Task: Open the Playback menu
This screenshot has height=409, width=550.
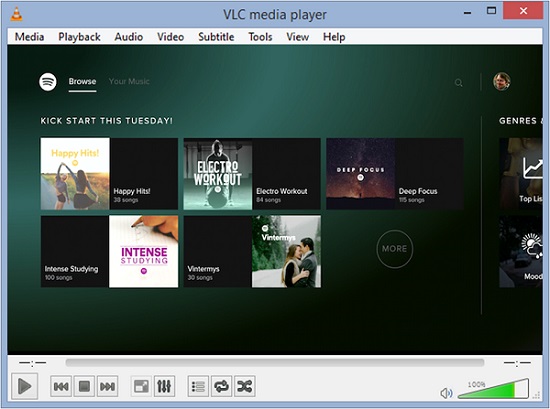Action: coord(79,37)
